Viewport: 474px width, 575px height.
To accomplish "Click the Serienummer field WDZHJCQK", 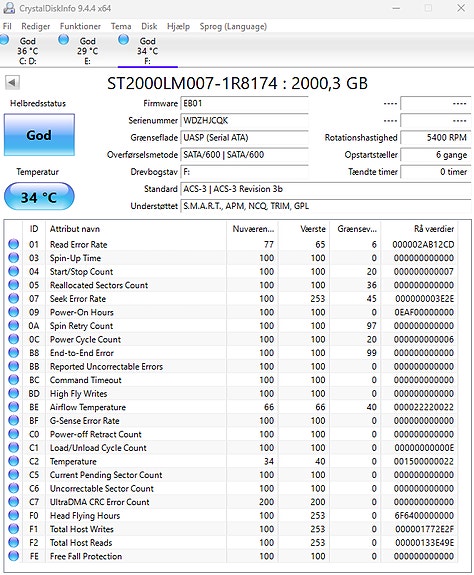I will pyautogui.click(x=245, y=120).
